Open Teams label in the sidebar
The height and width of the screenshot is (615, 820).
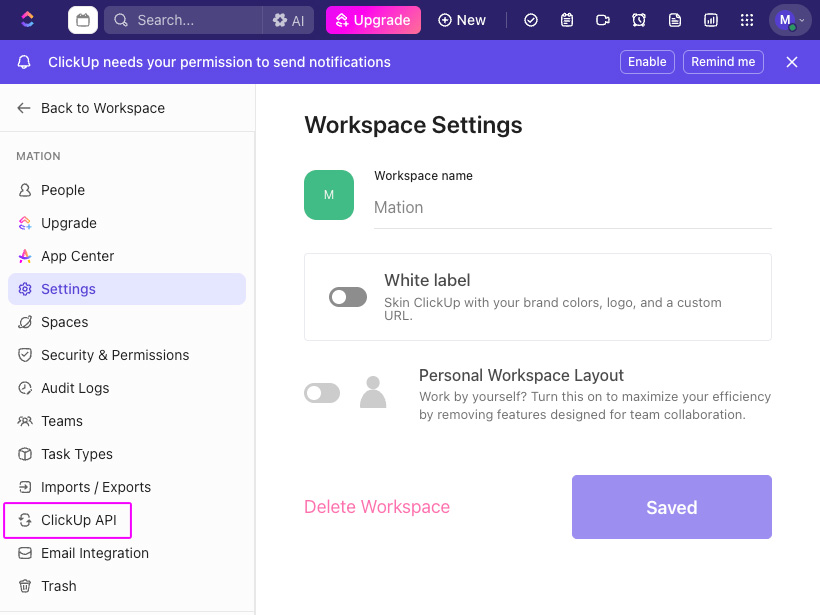coord(62,421)
